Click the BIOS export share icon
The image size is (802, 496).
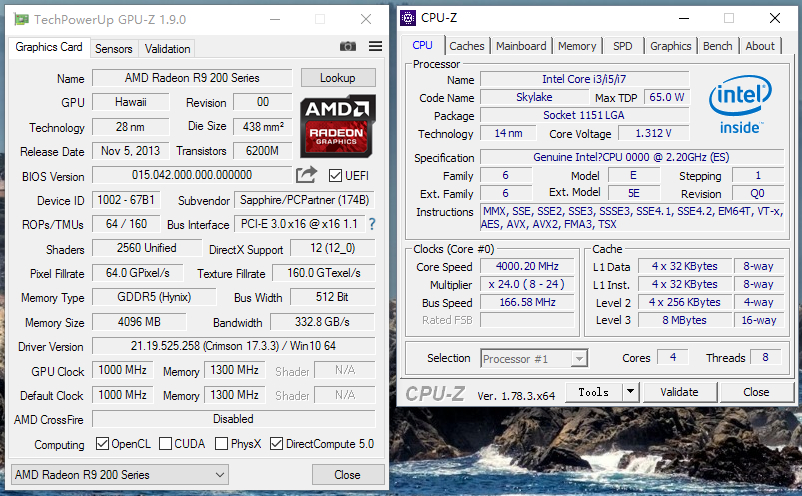point(306,175)
